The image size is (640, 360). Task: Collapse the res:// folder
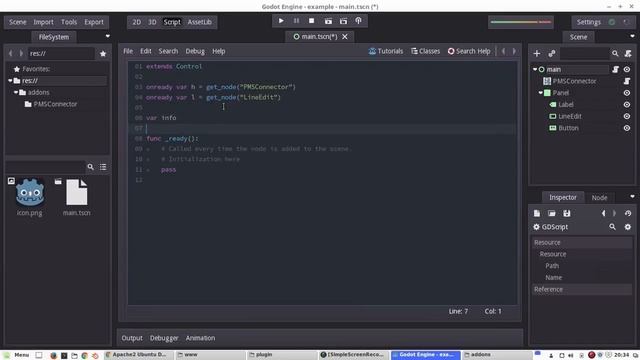click(10, 81)
